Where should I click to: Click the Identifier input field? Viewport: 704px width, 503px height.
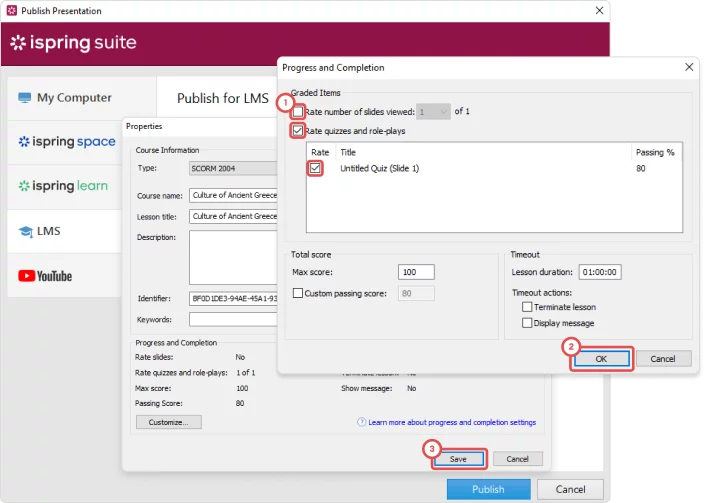233,299
